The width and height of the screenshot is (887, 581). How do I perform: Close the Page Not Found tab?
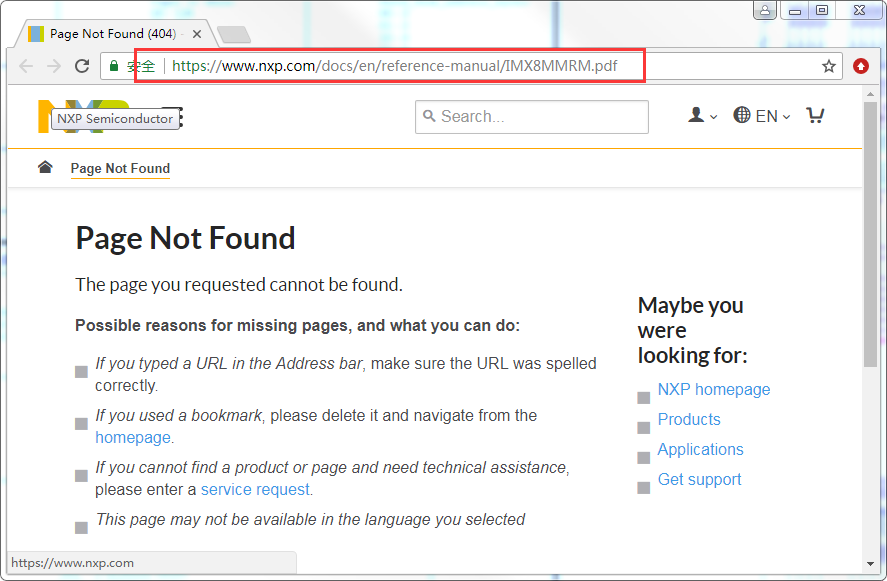tap(197, 34)
